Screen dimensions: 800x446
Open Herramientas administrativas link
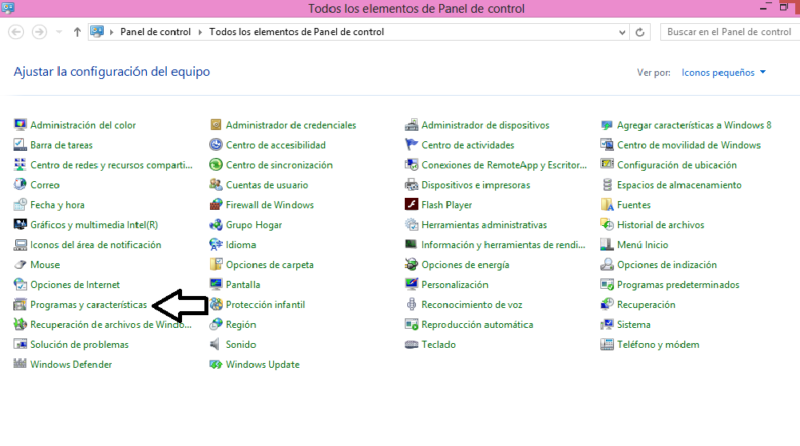[484, 225]
